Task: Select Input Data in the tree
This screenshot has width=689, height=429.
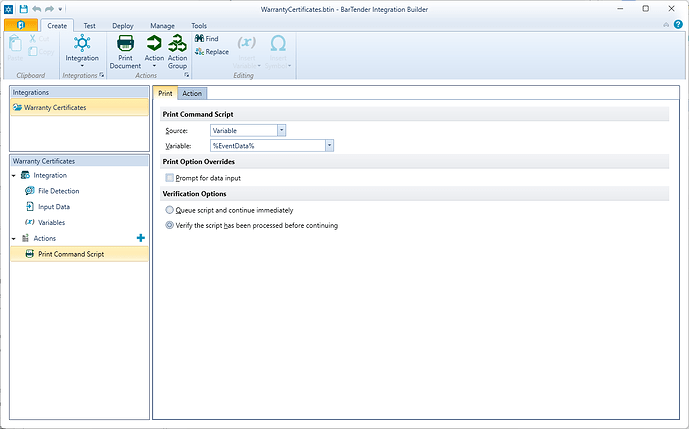Action: tap(53, 207)
